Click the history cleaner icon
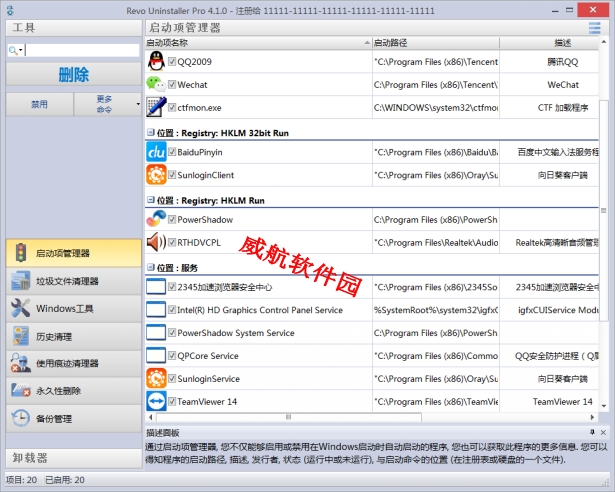The image size is (615, 492). [20, 336]
